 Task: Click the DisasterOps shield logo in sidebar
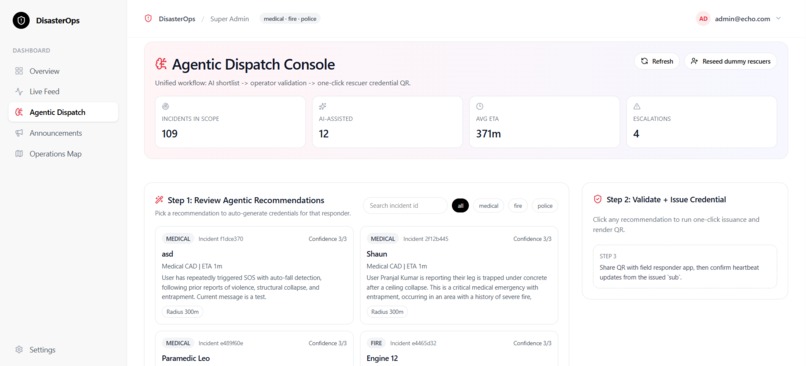coord(21,21)
